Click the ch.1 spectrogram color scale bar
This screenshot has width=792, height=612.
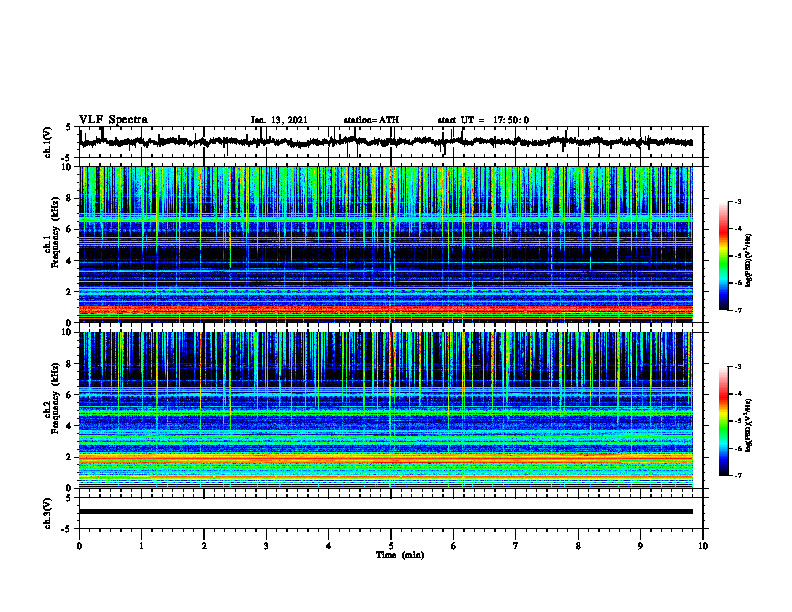[x=724, y=256]
